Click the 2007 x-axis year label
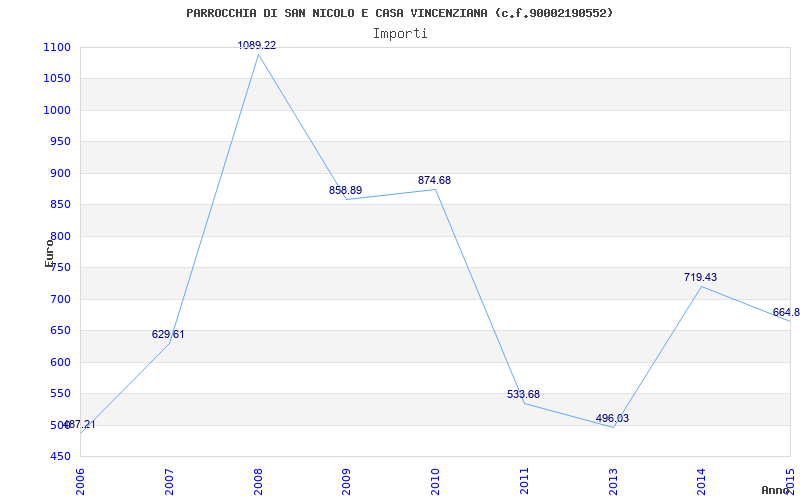Viewport: 800px width, 500px height. (169, 482)
